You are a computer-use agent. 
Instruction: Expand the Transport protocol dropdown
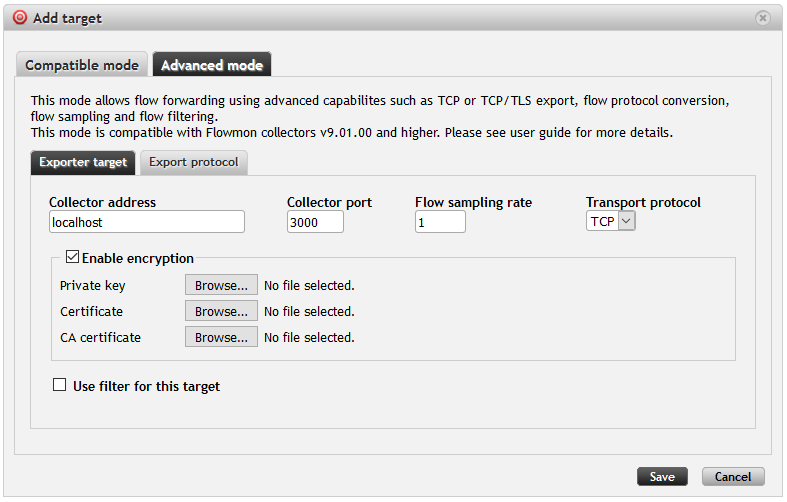tap(611, 222)
